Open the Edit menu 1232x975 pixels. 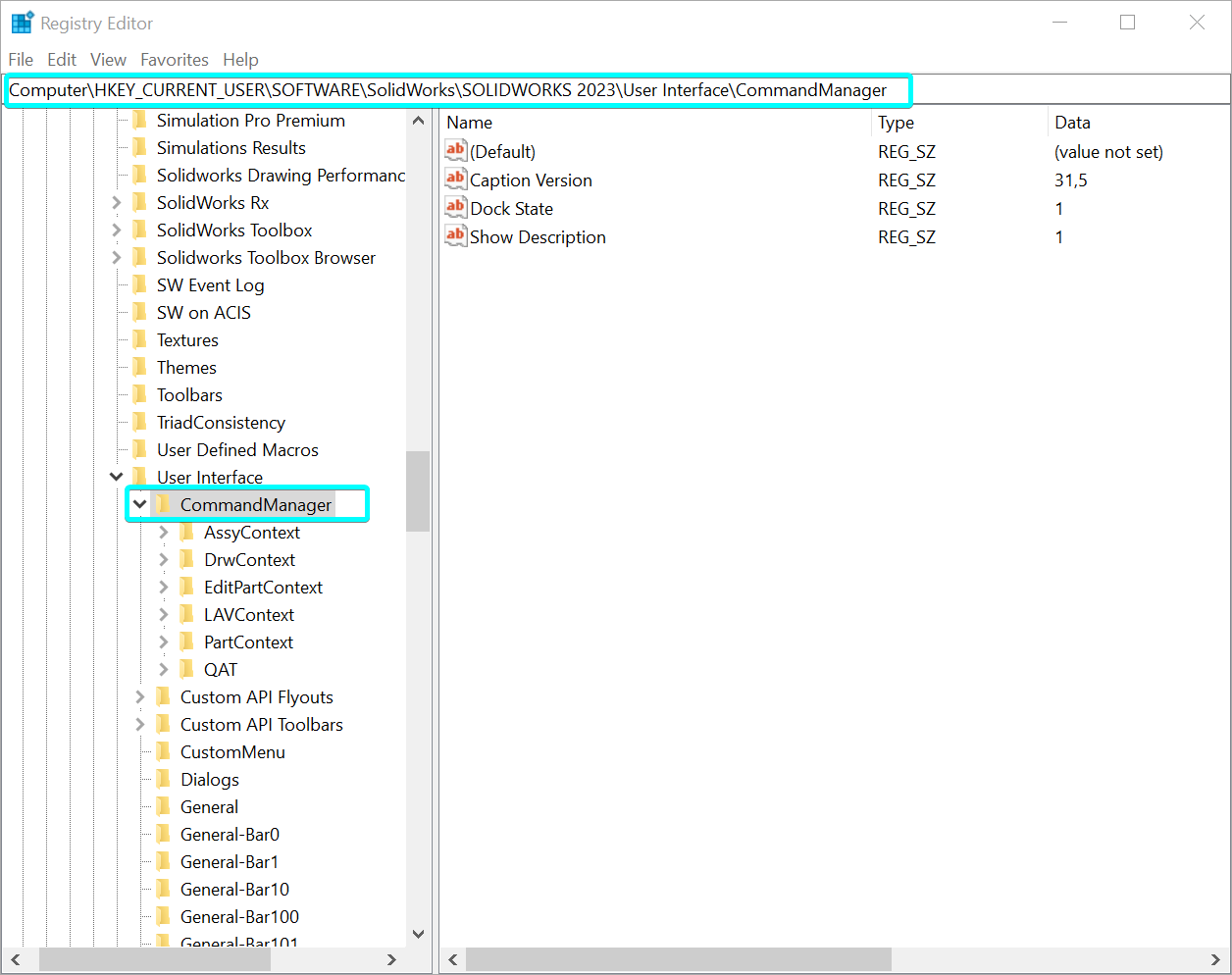(62, 59)
